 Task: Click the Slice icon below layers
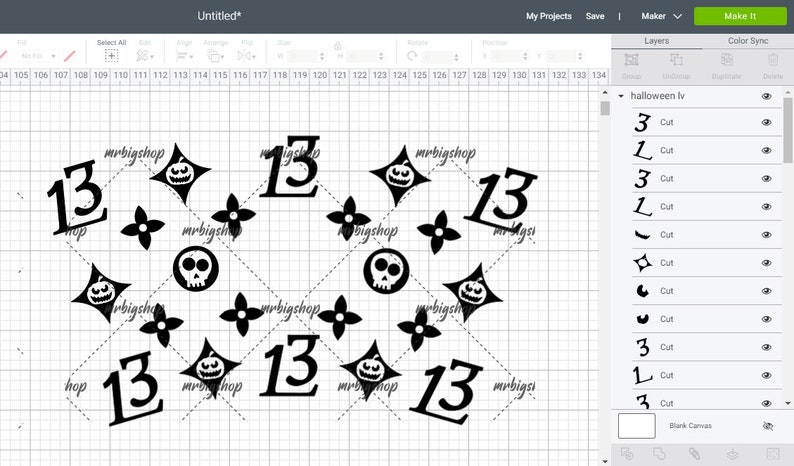pos(627,453)
